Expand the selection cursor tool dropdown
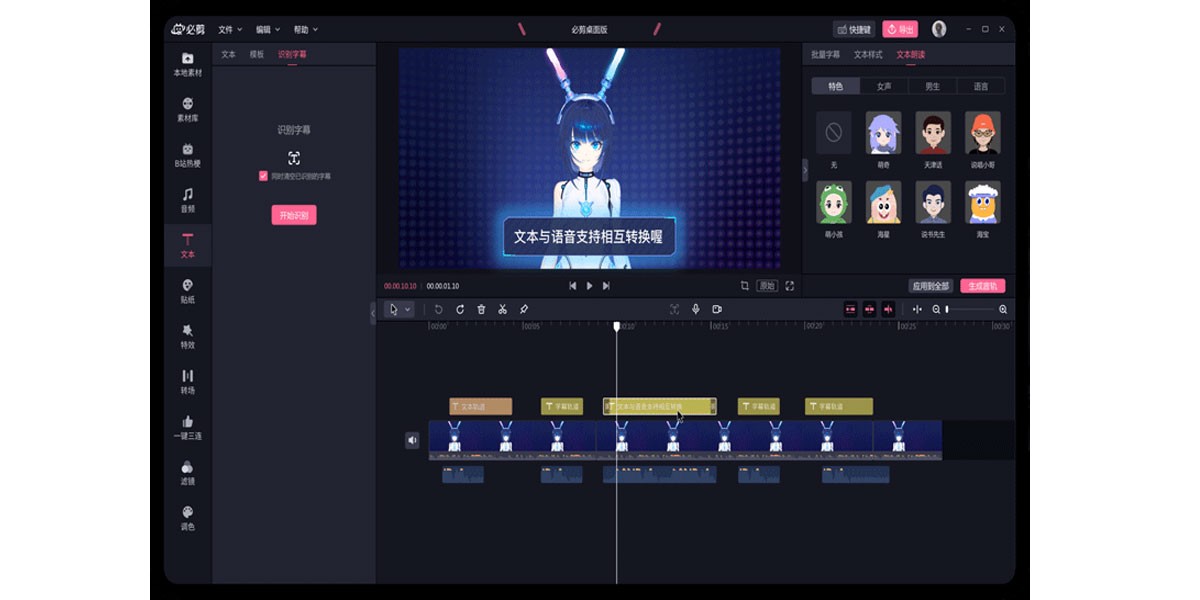 coord(407,310)
